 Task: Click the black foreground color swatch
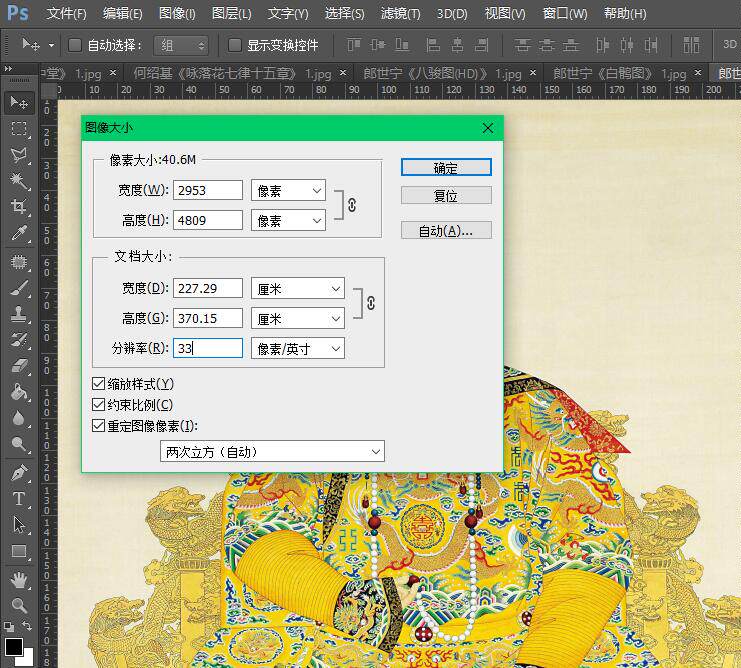14,647
